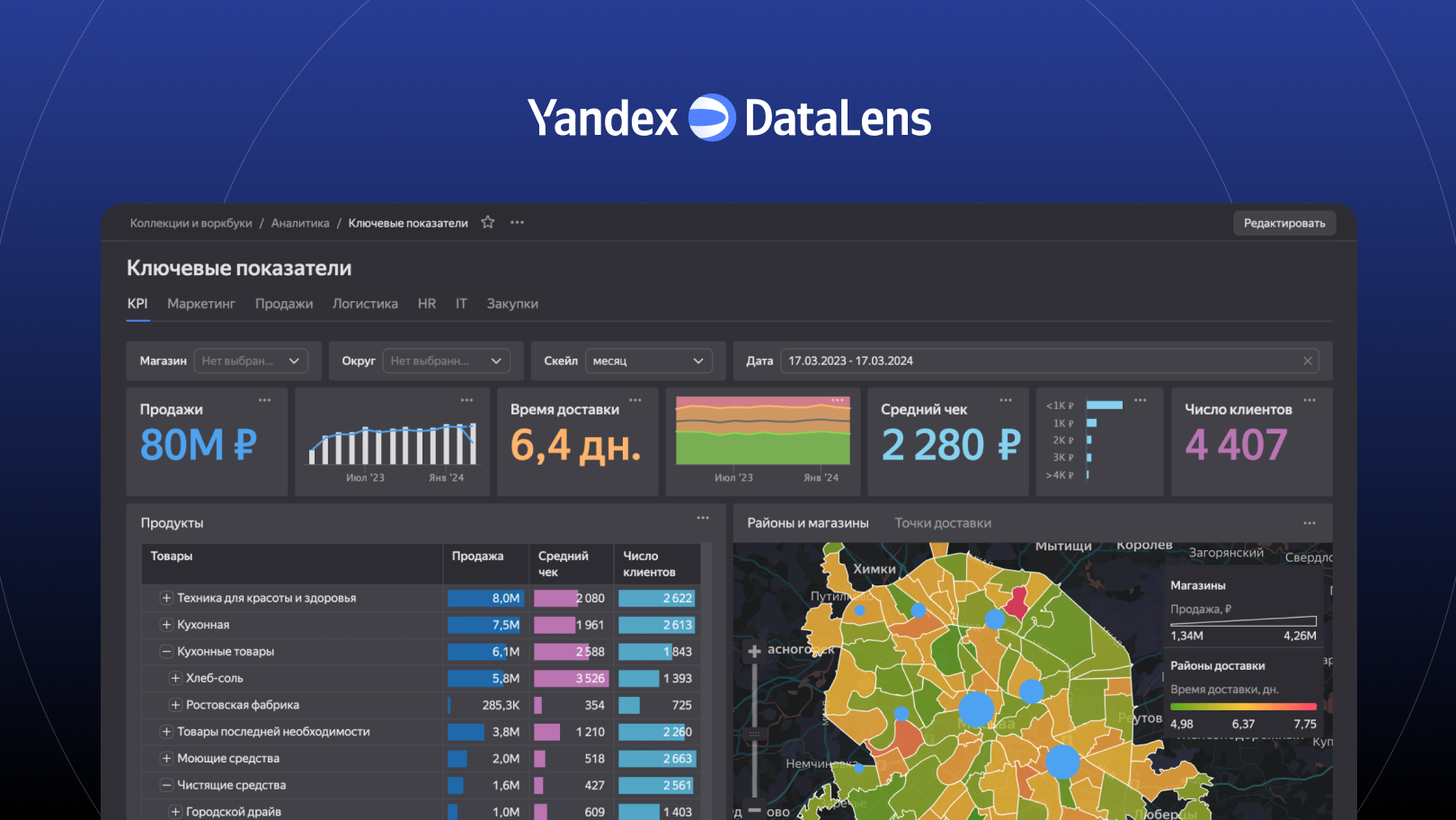Open ellipsis menu on Продажи card
1456x820 pixels.
(265, 398)
